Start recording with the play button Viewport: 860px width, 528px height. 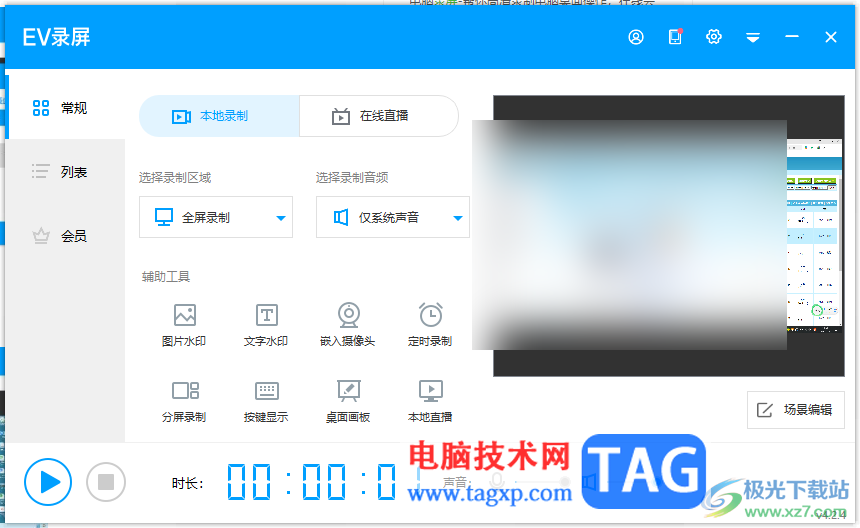pyautogui.click(x=48, y=482)
